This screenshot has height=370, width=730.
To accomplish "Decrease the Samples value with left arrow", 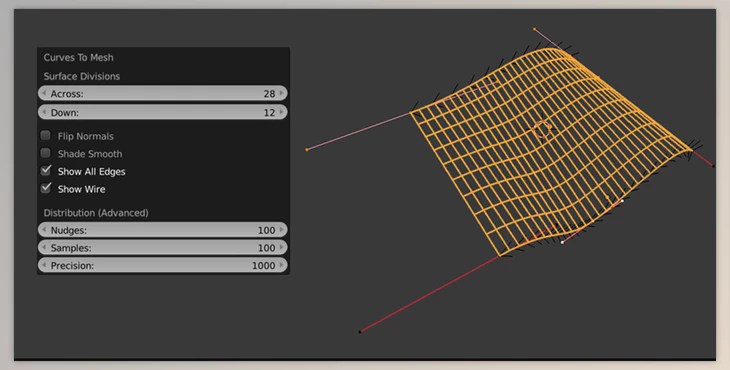I will click(44, 248).
